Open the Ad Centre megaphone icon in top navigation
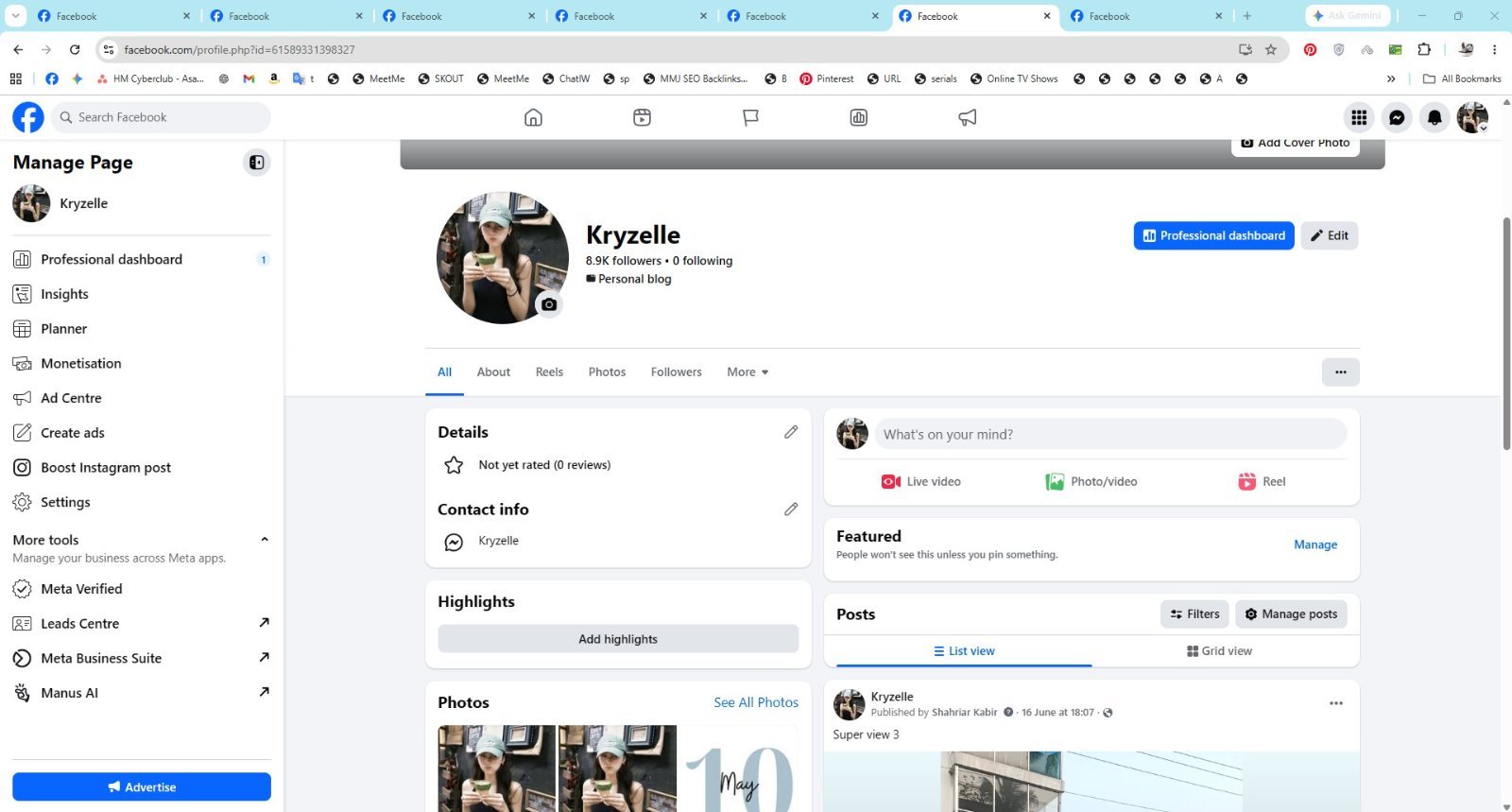1512x812 pixels. pyautogui.click(x=968, y=117)
